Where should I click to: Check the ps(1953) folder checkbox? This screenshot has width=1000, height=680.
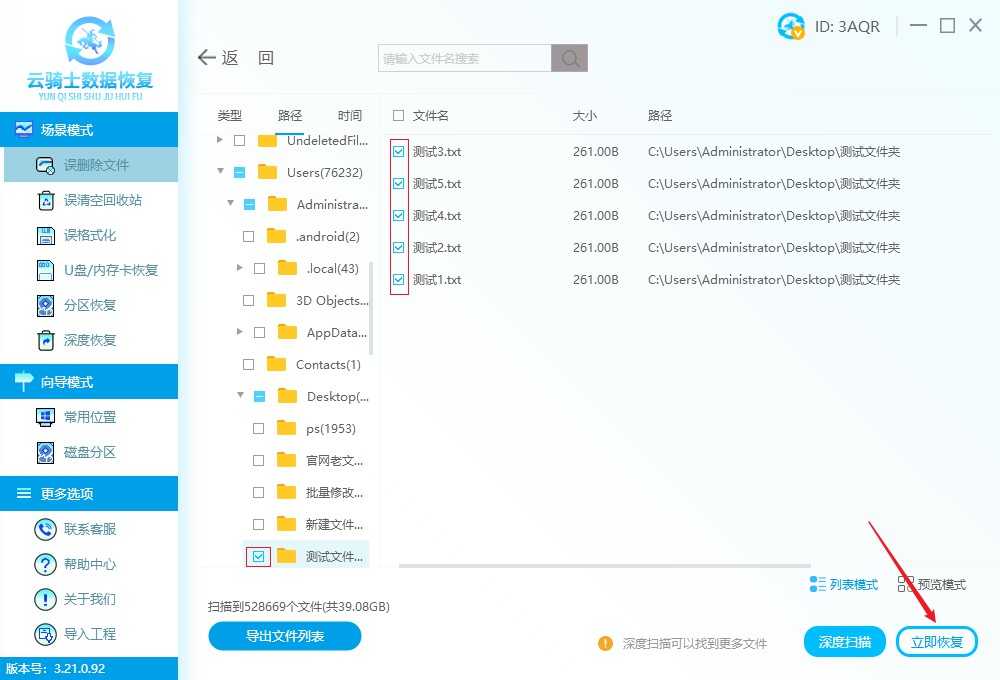259,429
